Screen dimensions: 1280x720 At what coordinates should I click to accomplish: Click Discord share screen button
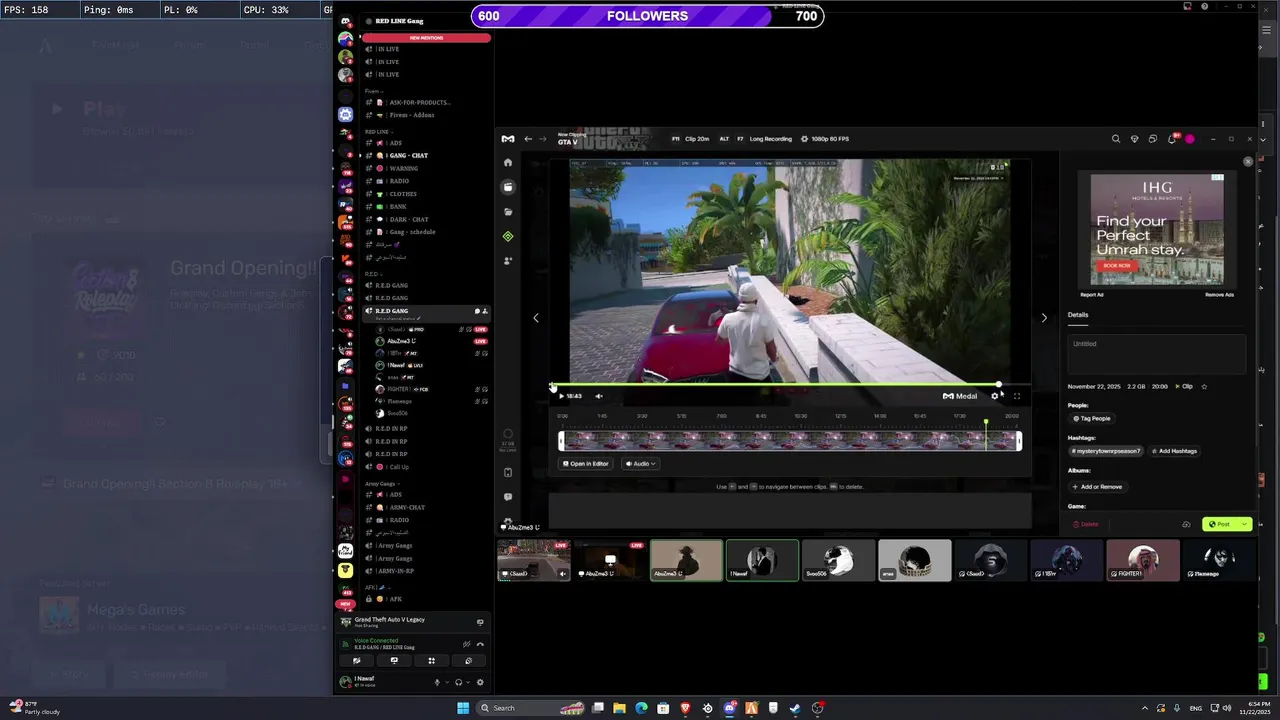(x=394, y=661)
